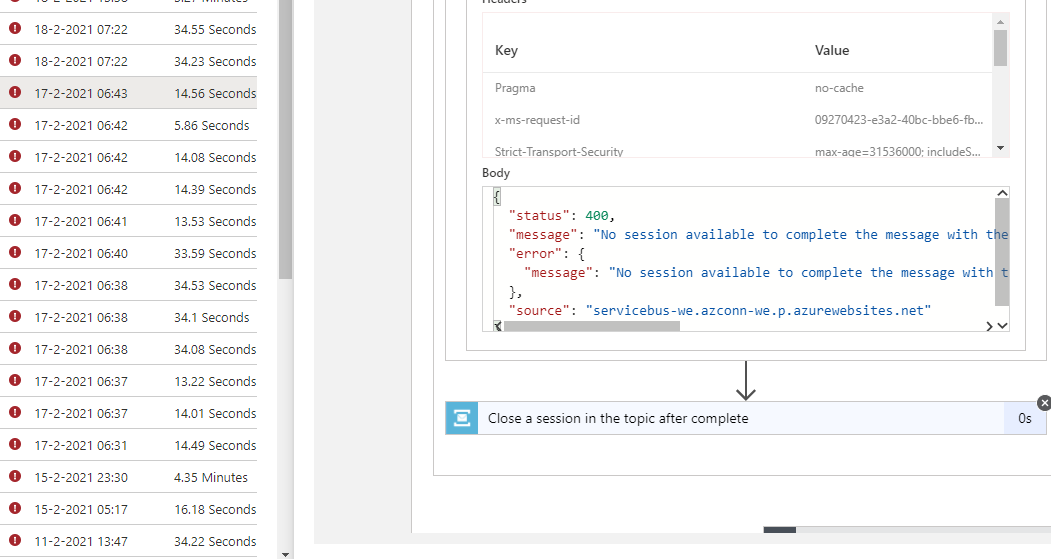Open run 17-2-2021 06:42 lasting 5.86 Seconds

tap(128, 125)
